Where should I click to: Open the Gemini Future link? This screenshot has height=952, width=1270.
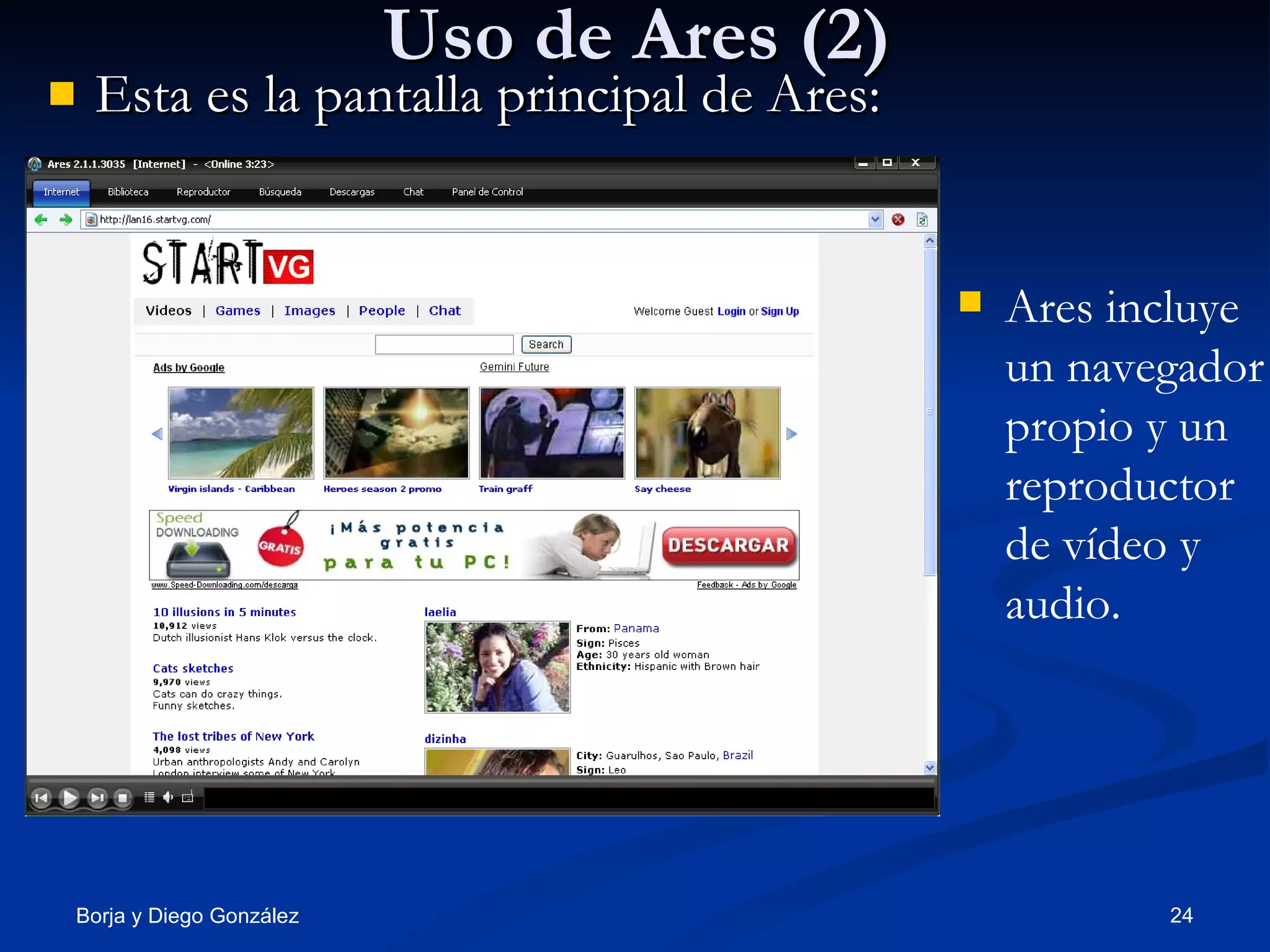pyautogui.click(x=515, y=367)
